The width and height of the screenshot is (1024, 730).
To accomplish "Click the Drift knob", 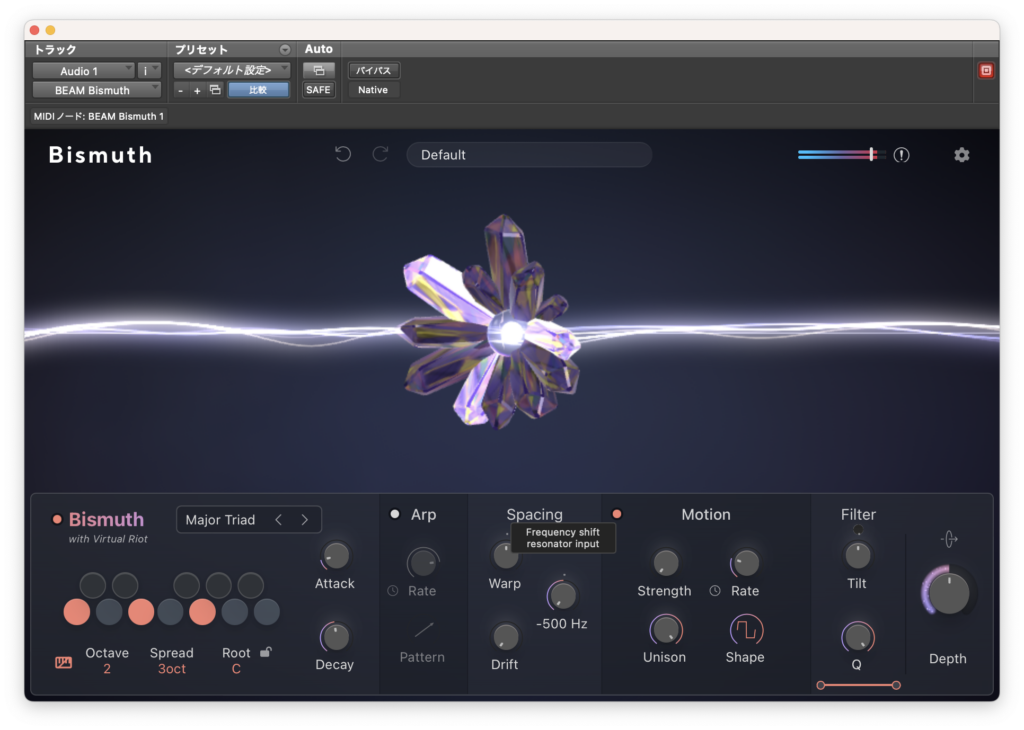I will click(x=505, y=637).
